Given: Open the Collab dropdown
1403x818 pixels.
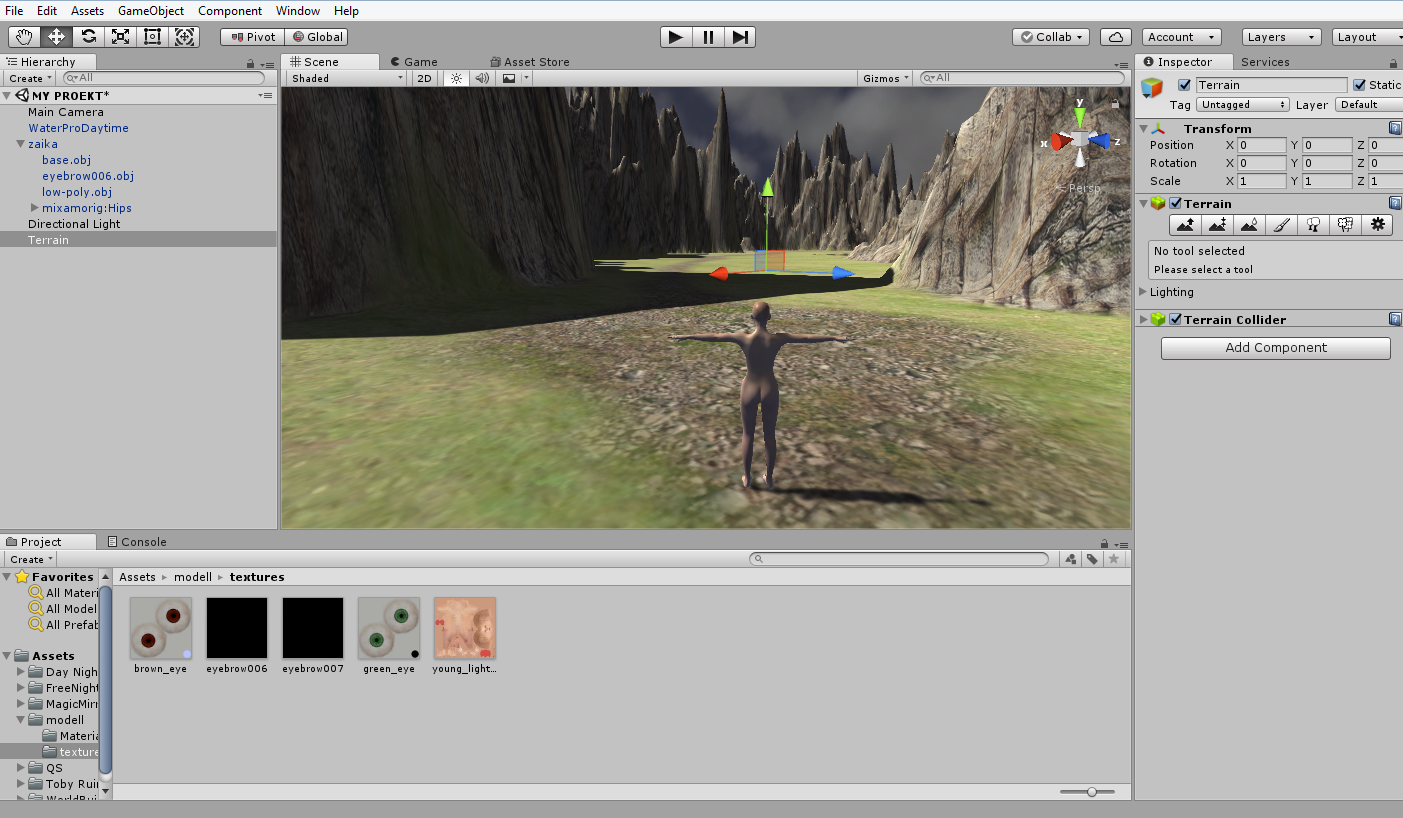Looking at the screenshot, I should pyautogui.click(x=1053, y=37).
